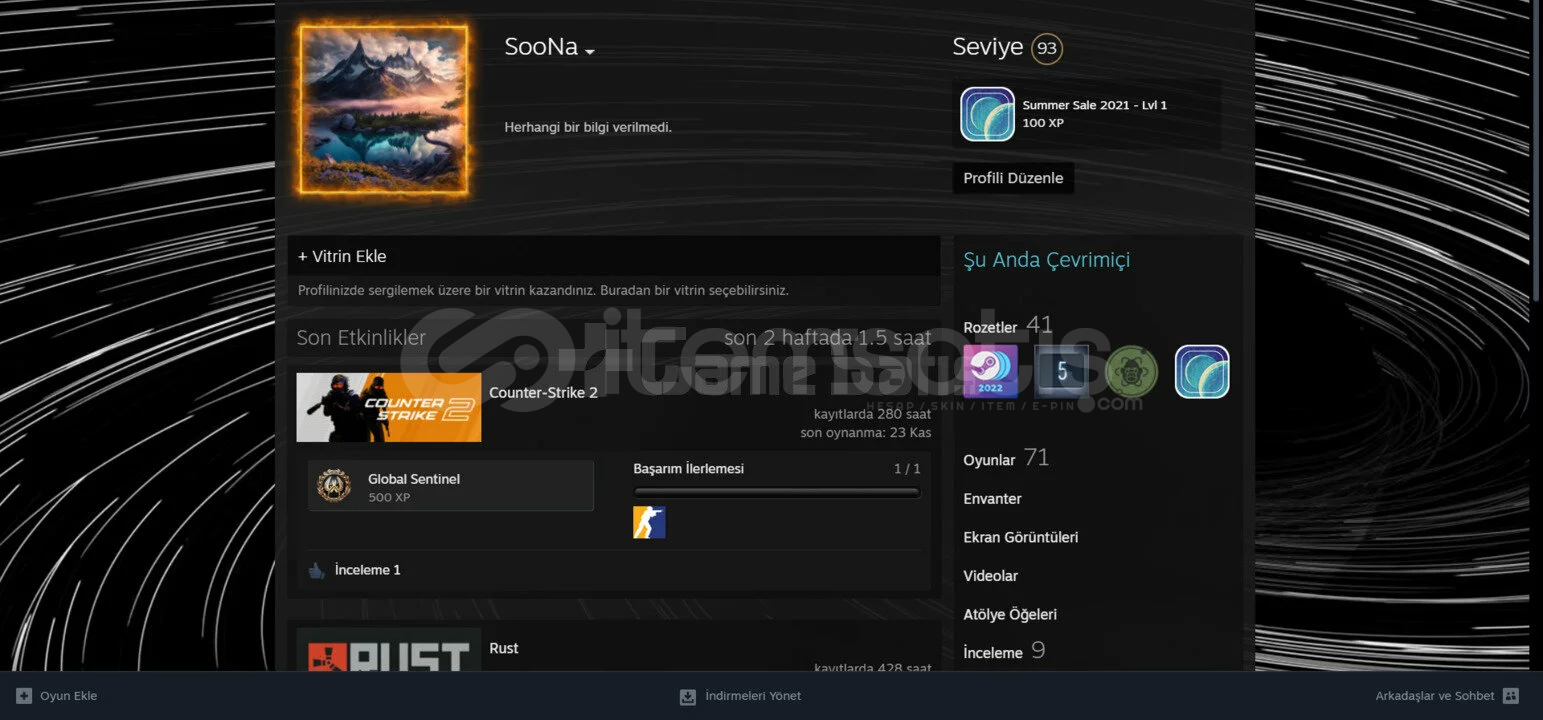This screenshot has width=1543, height=720.
Task: Open the İnceleme reviews link in sidebar
Action: (x=993, y=653)
